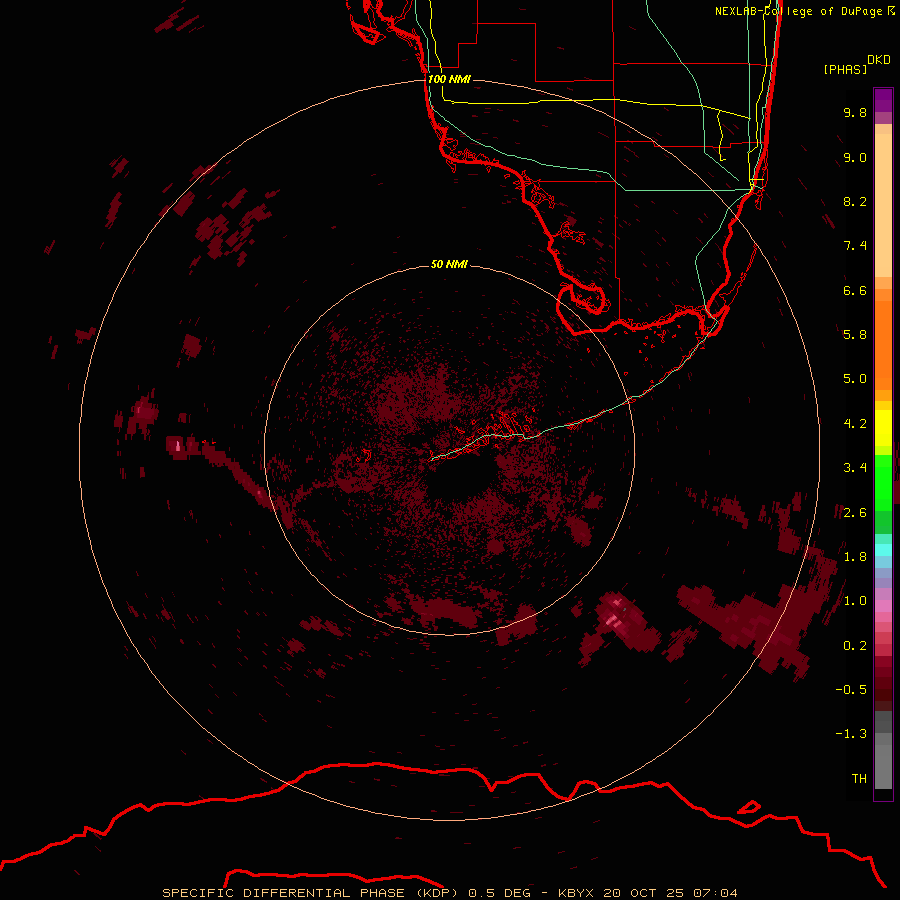Click the 9.0 value on the color scale
Image resolution: width=900 pixels, height=900 pixels.
tap(855, 157)
